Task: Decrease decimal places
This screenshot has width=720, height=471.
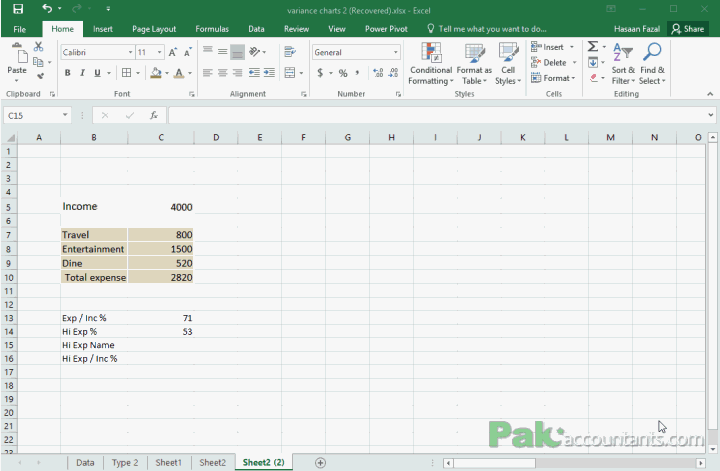Action: 393,73
